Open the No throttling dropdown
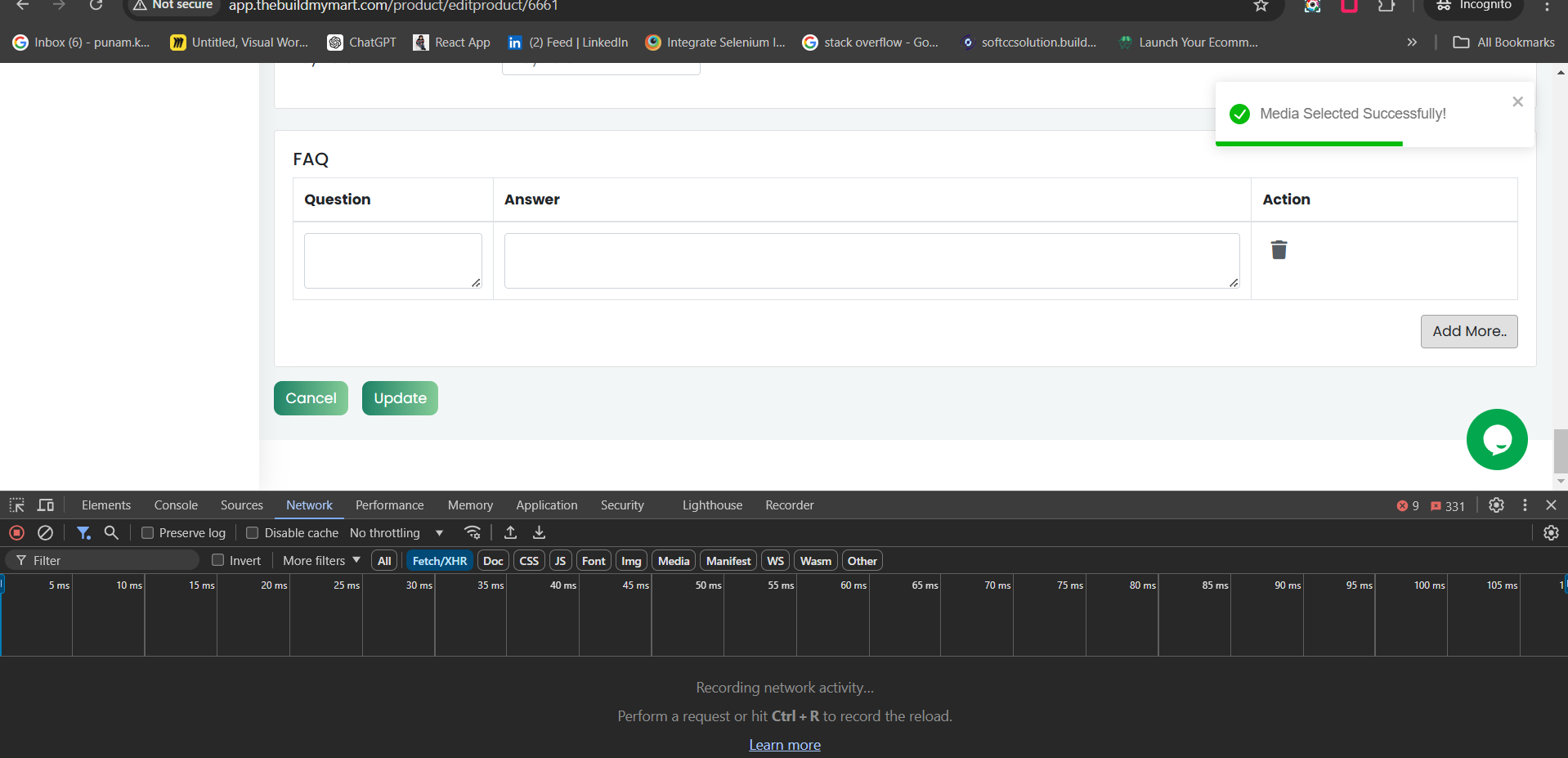 tap(396, 532)
